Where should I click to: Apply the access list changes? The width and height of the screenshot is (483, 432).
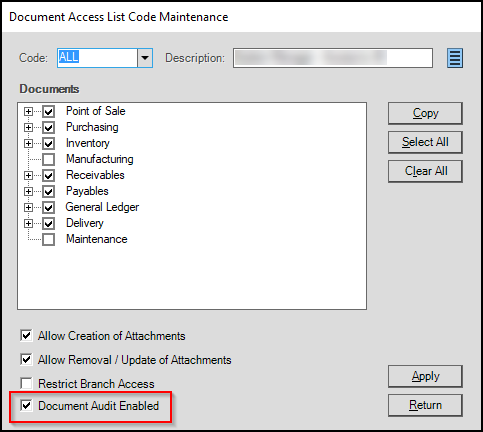pos(425,376)
